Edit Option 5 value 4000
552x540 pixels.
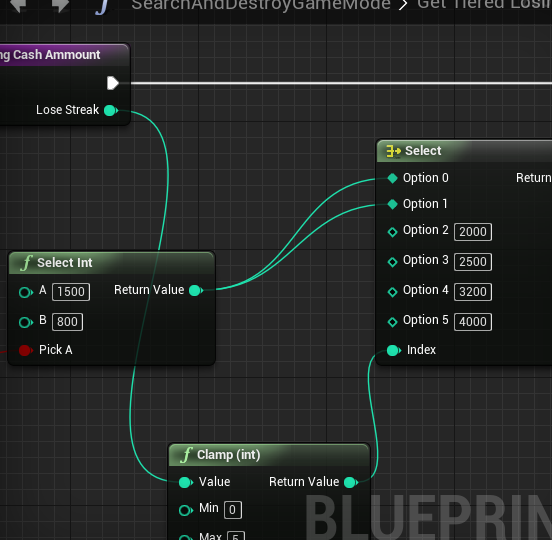(473, 321)
